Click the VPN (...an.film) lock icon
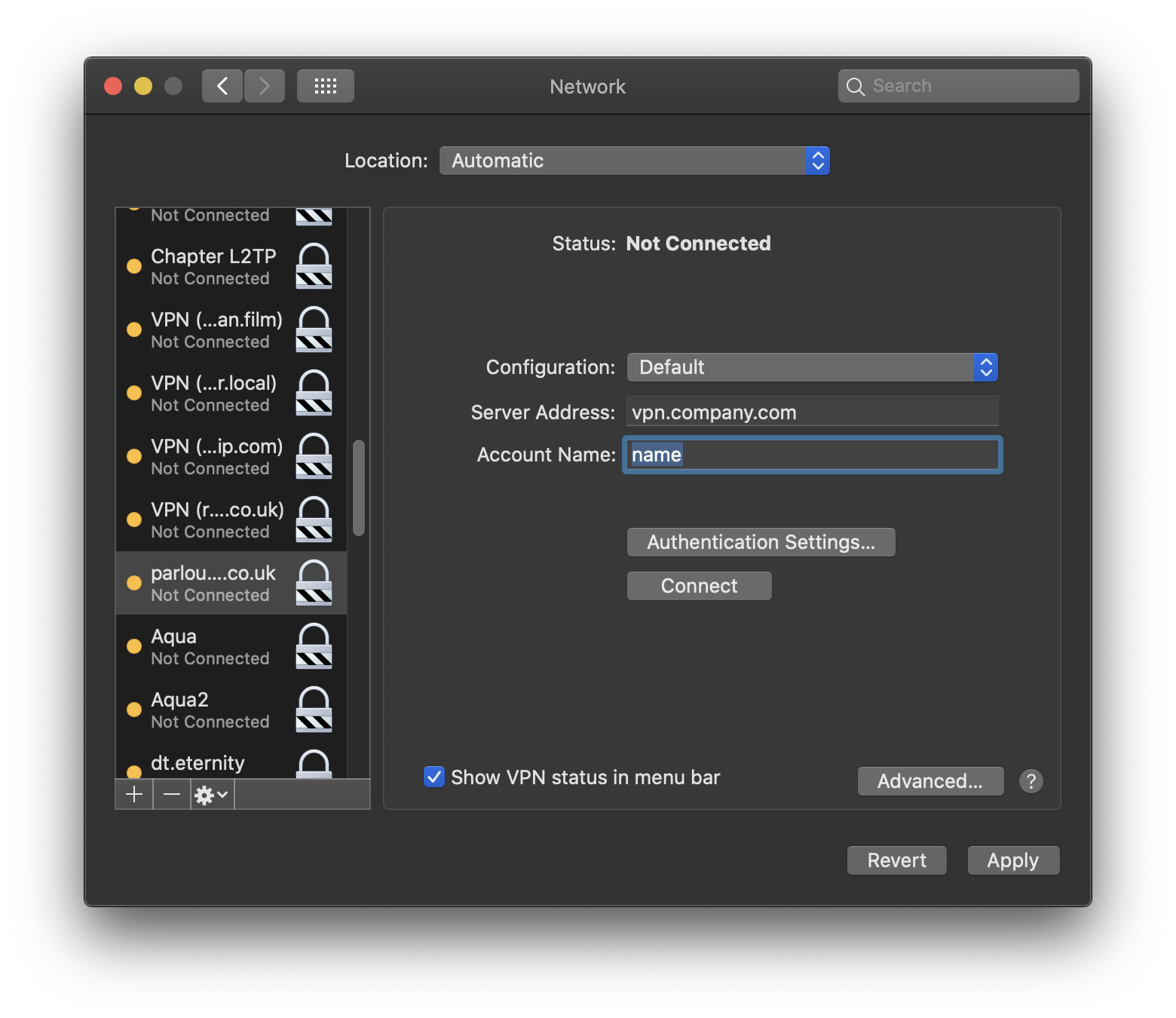The image size is (1176, 1018). pyautogui.click(x=314, y=330)
